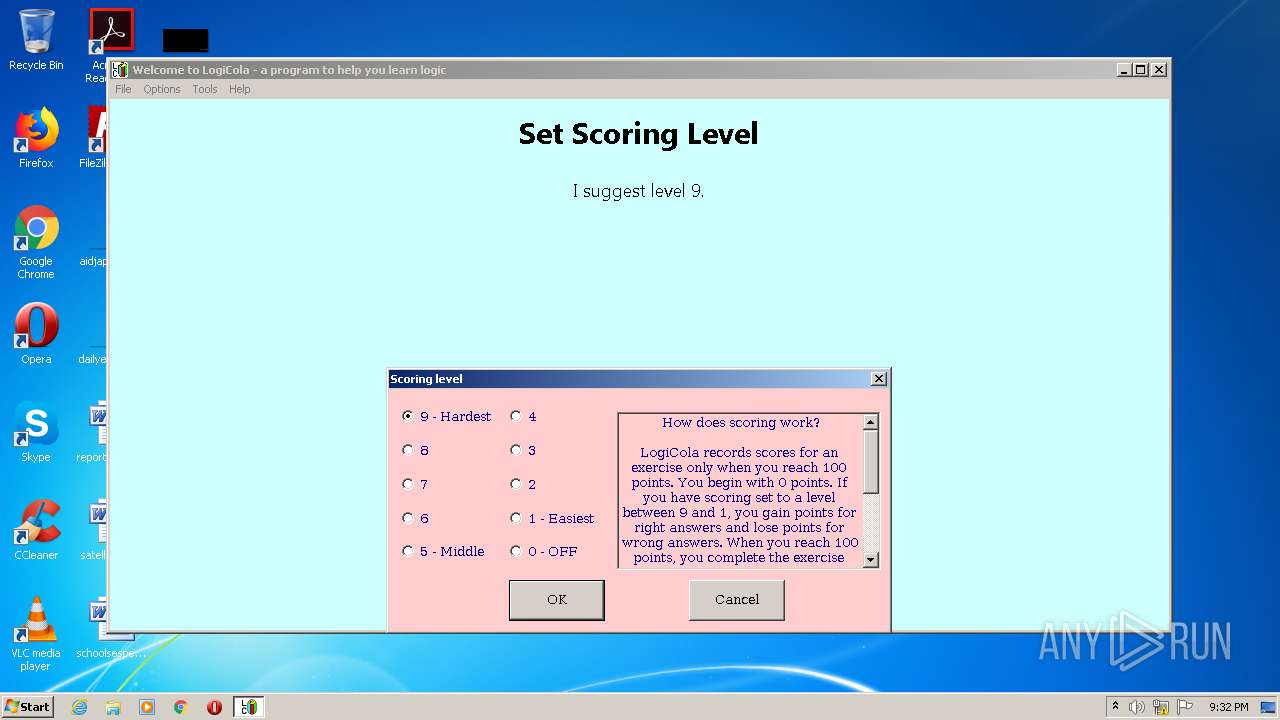1280x720 pixels.
Task: Click the "Set Scoring Level" heading
Action: 638,134
